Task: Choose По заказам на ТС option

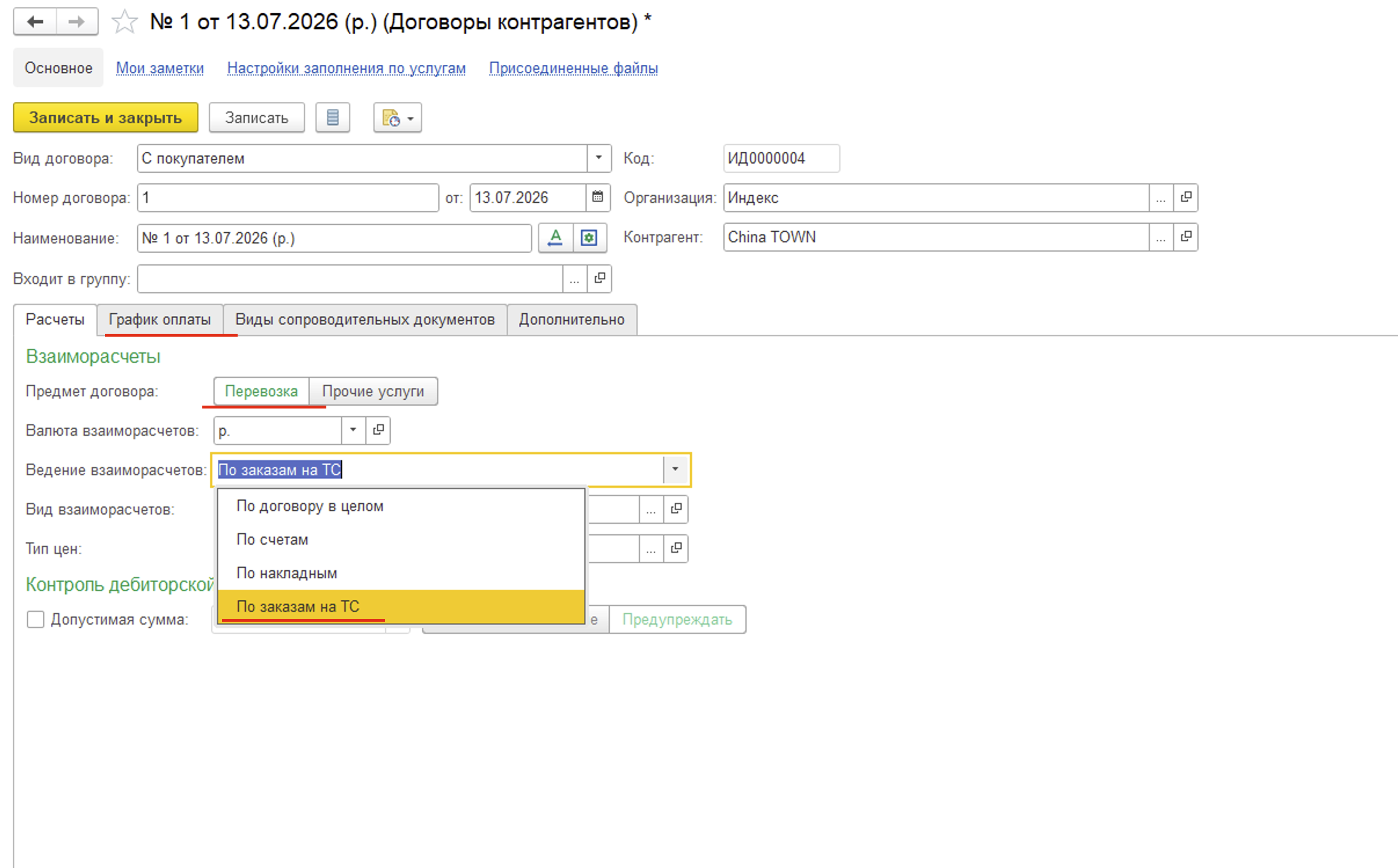Action: point(401,607)
